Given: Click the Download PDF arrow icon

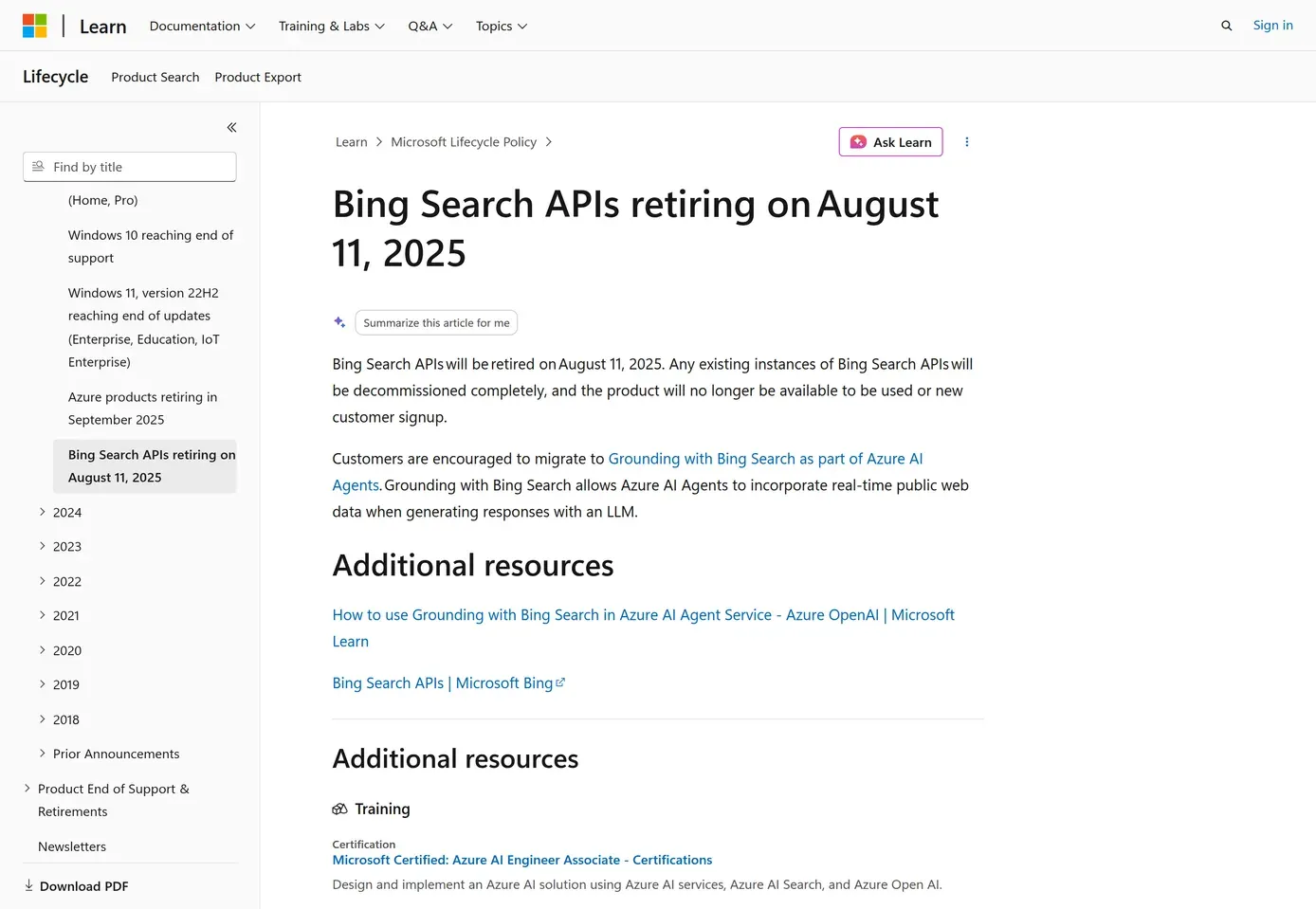Looking at the screenshot, I should pyautogui.click(x=28, y=885).
